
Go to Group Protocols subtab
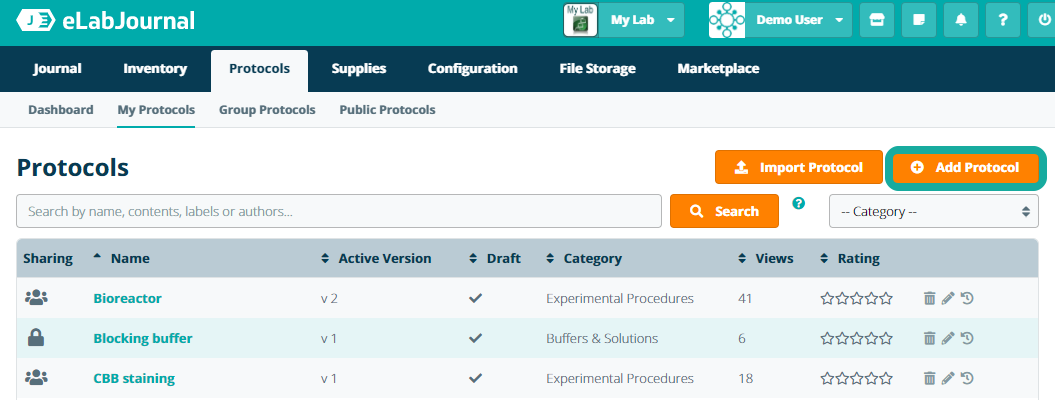tap(267, 110)
